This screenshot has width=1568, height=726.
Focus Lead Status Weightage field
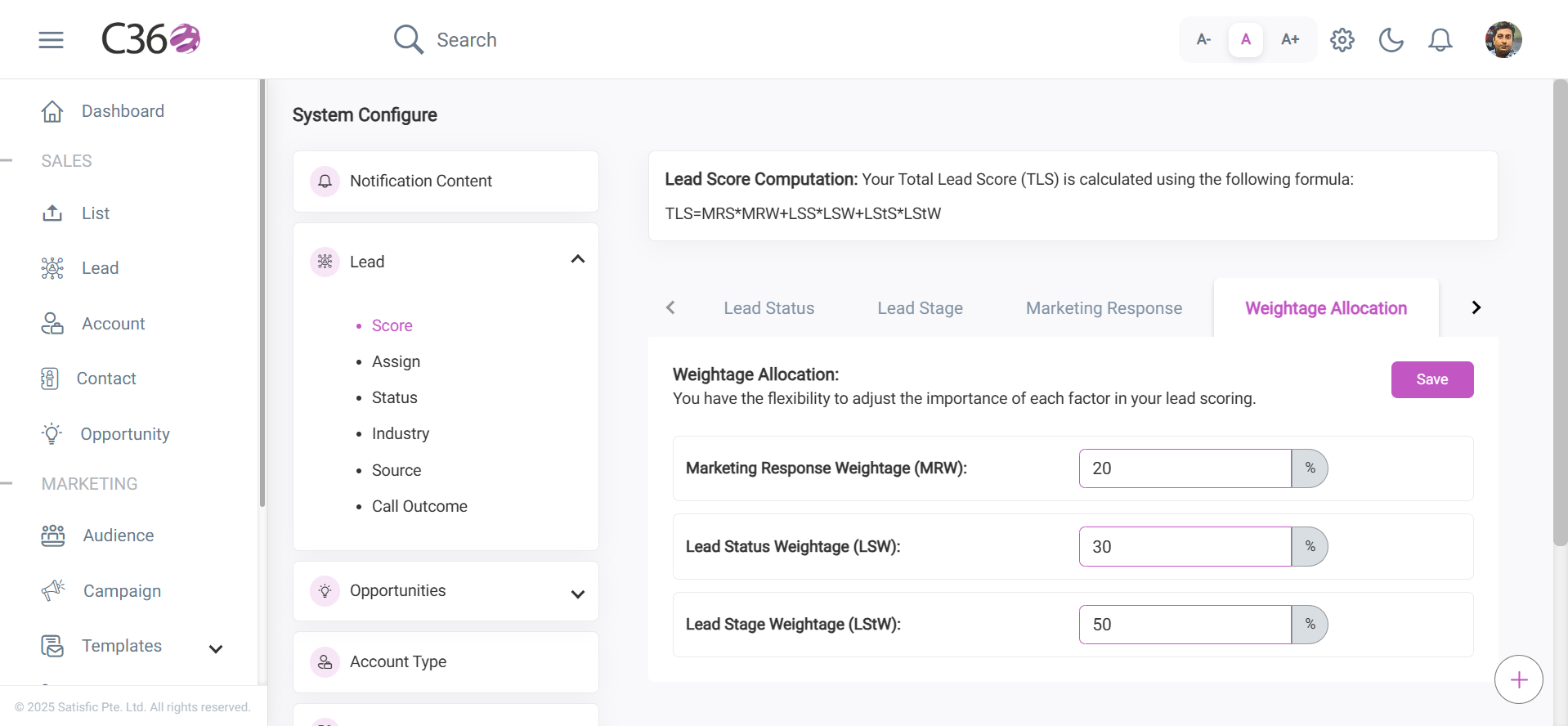point(1185,547)
